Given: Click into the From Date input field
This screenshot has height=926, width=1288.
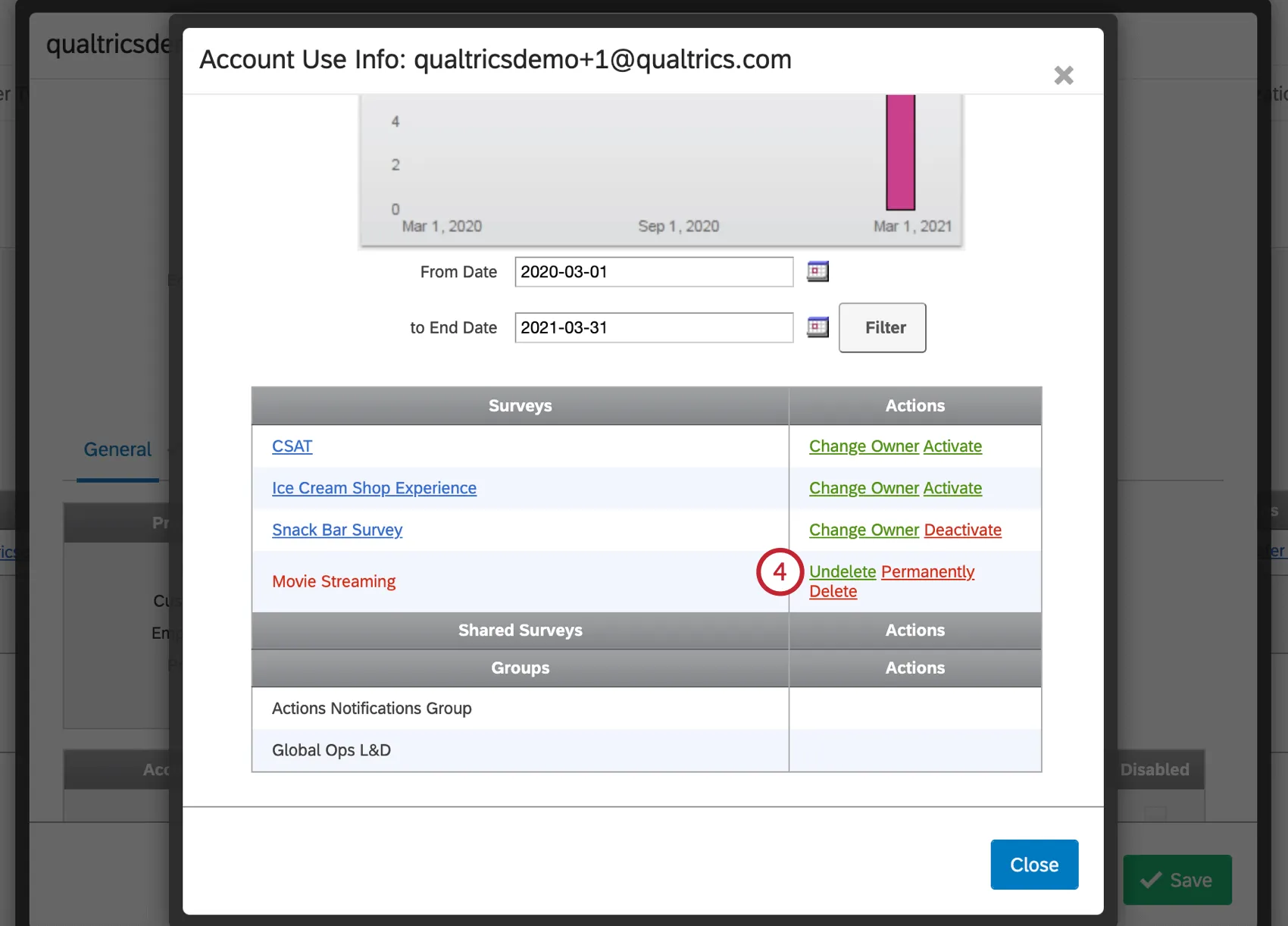Looking at the screenshot, I should [x=653, y=272].
